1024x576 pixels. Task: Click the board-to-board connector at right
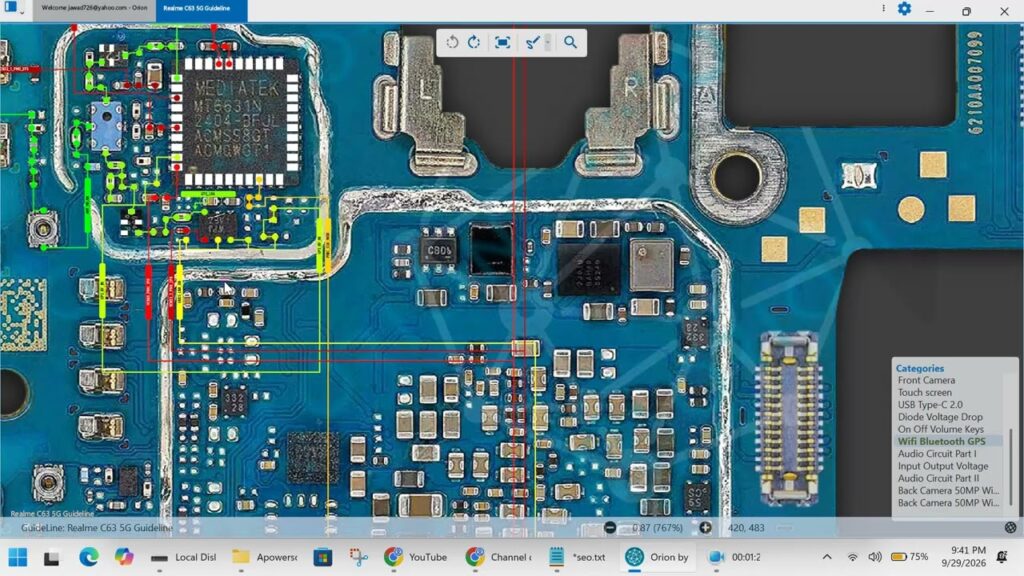[788, 418]
